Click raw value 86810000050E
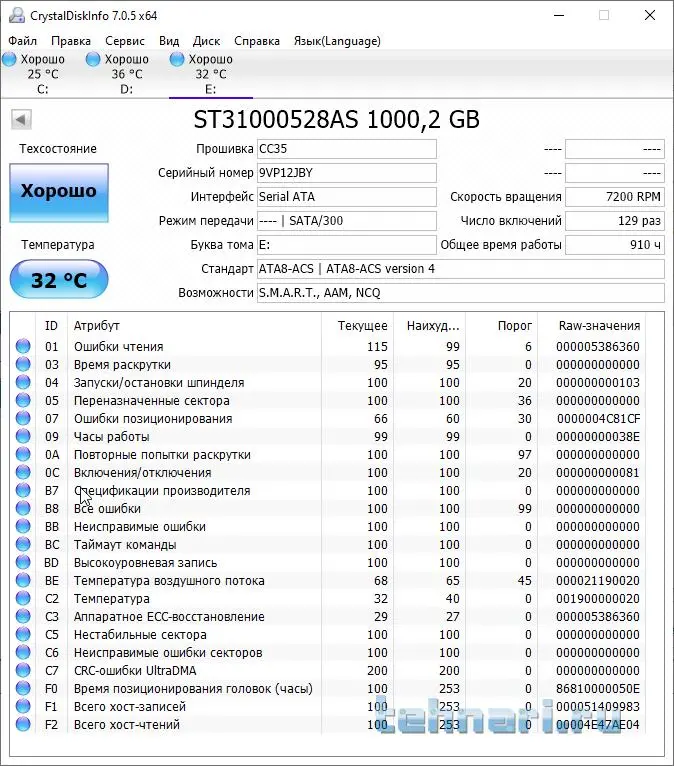The image size is (674, 766). click(598, 688)
